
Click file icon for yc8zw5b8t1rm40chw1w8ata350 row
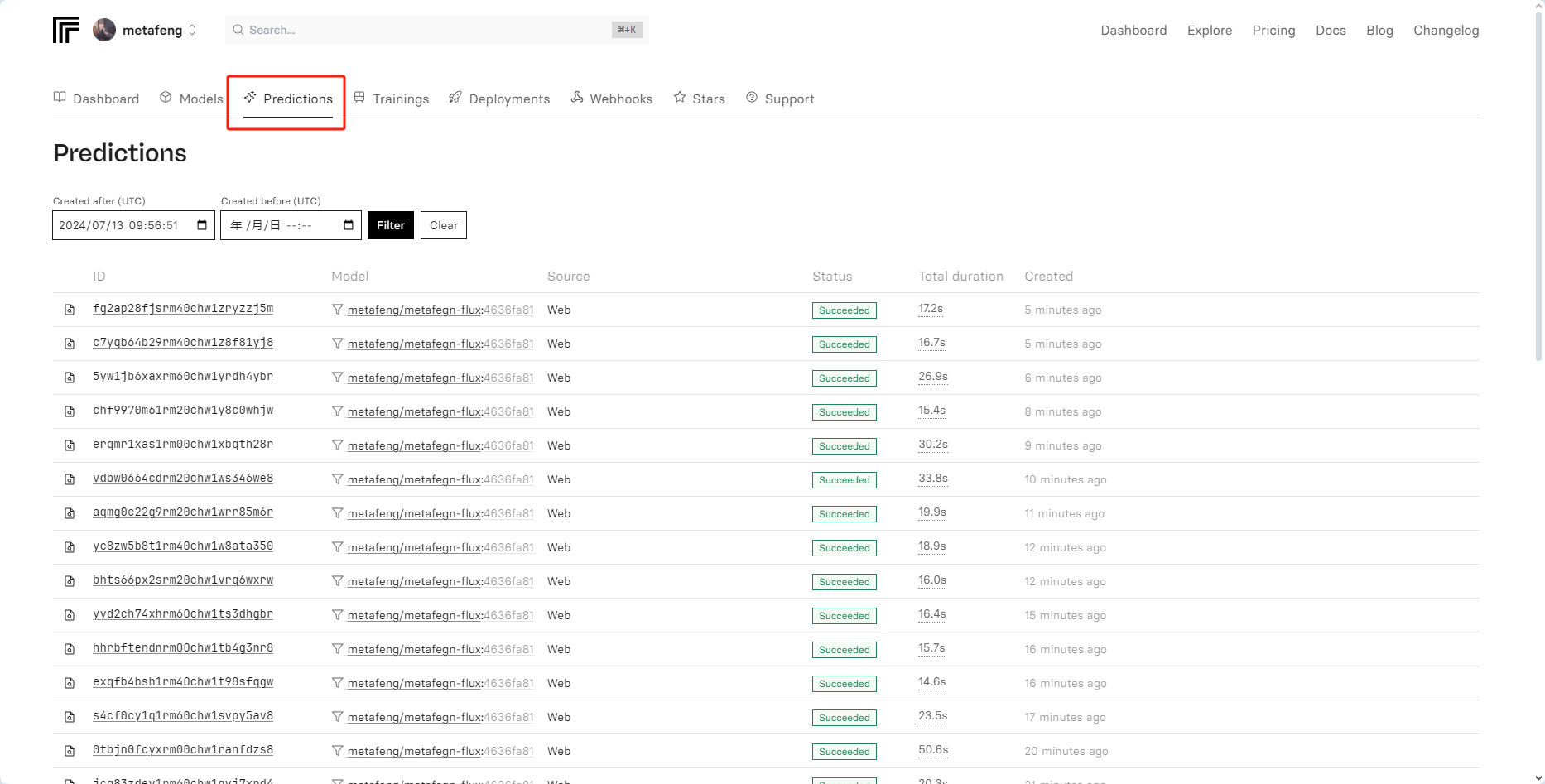pos(70,547)
